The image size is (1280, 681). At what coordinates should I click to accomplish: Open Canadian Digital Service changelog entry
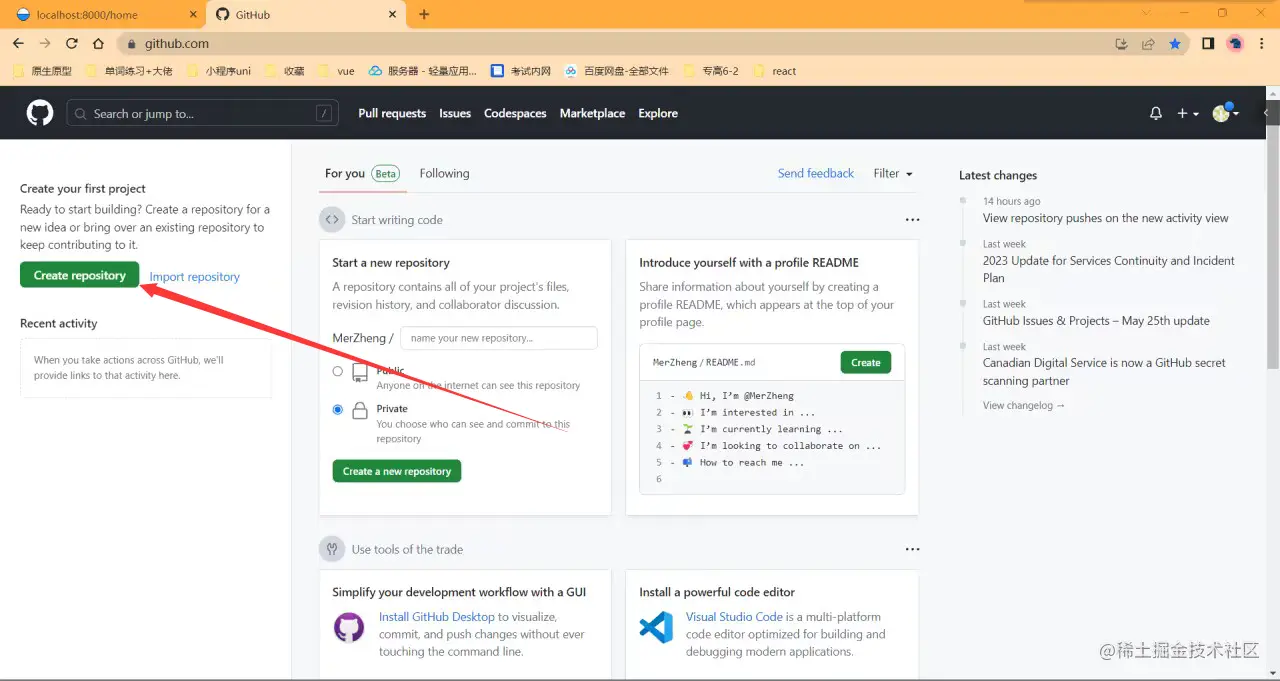point(1104,372)
